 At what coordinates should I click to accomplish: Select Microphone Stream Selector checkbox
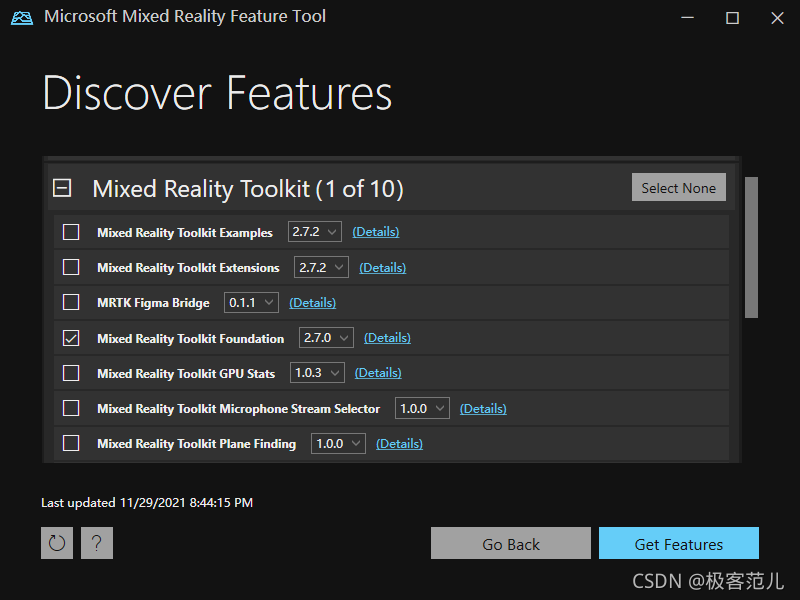pyautogui.click(x=71, y=408)
